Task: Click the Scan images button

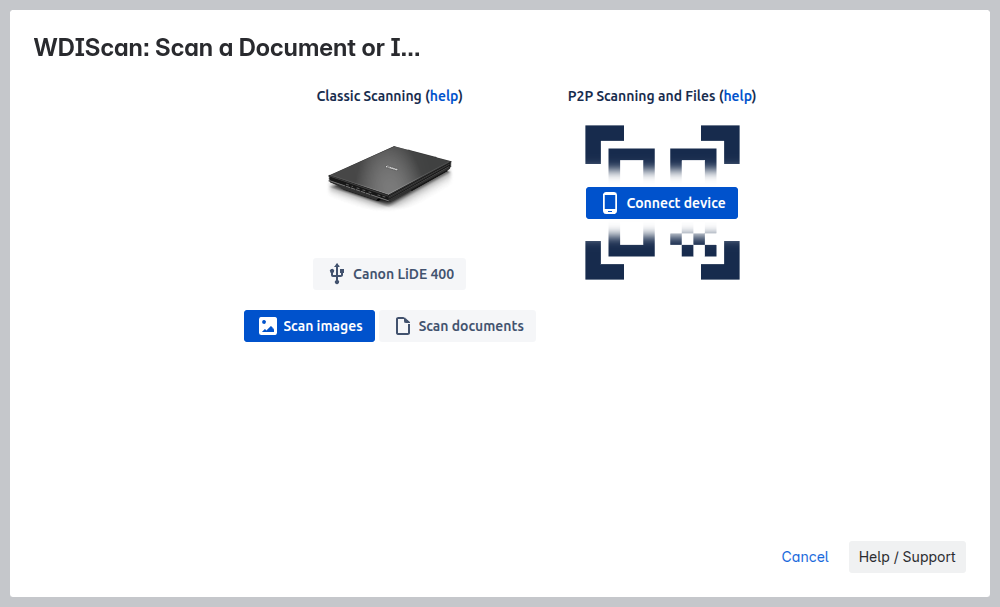Action: 309,326
